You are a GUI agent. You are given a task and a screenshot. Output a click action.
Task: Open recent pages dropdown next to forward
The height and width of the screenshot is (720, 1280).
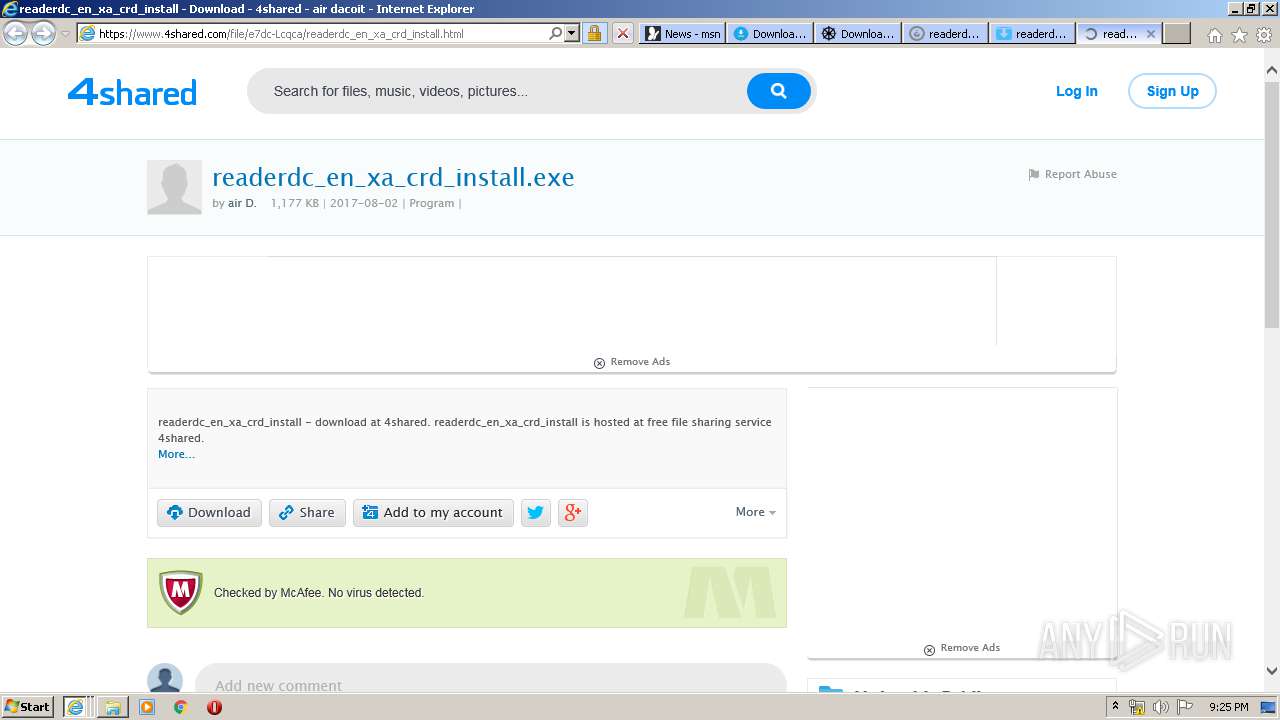coord(65,33)
